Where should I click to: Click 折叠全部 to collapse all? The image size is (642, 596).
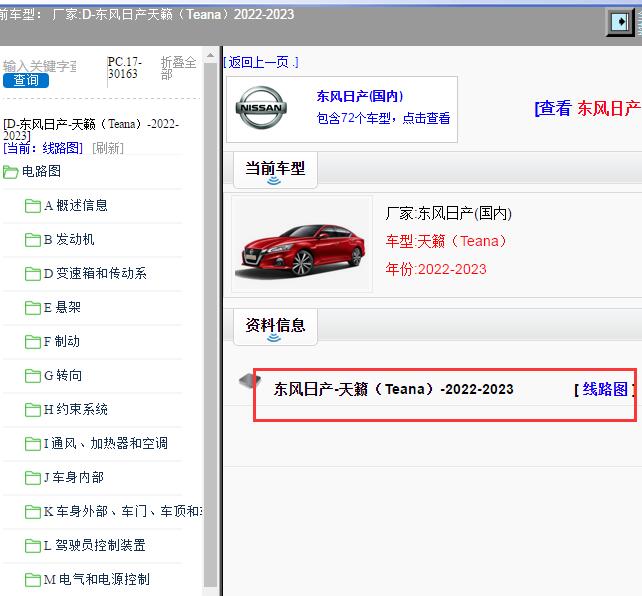click(x=178, y=68)
